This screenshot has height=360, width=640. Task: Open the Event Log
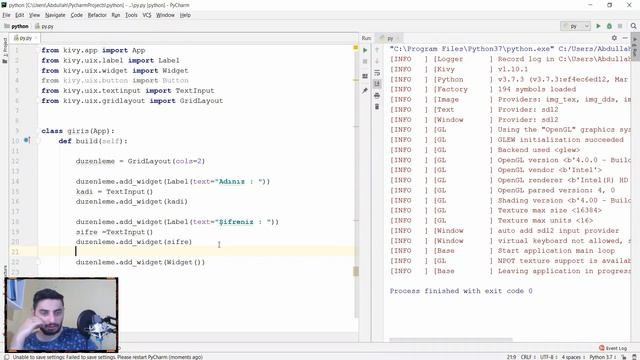[x=613, y=348]
